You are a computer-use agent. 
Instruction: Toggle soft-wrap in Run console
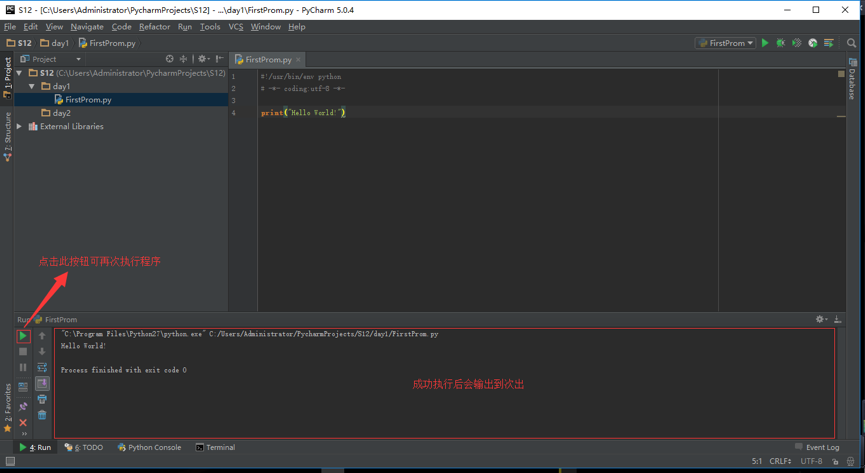[x=42, y=368]
